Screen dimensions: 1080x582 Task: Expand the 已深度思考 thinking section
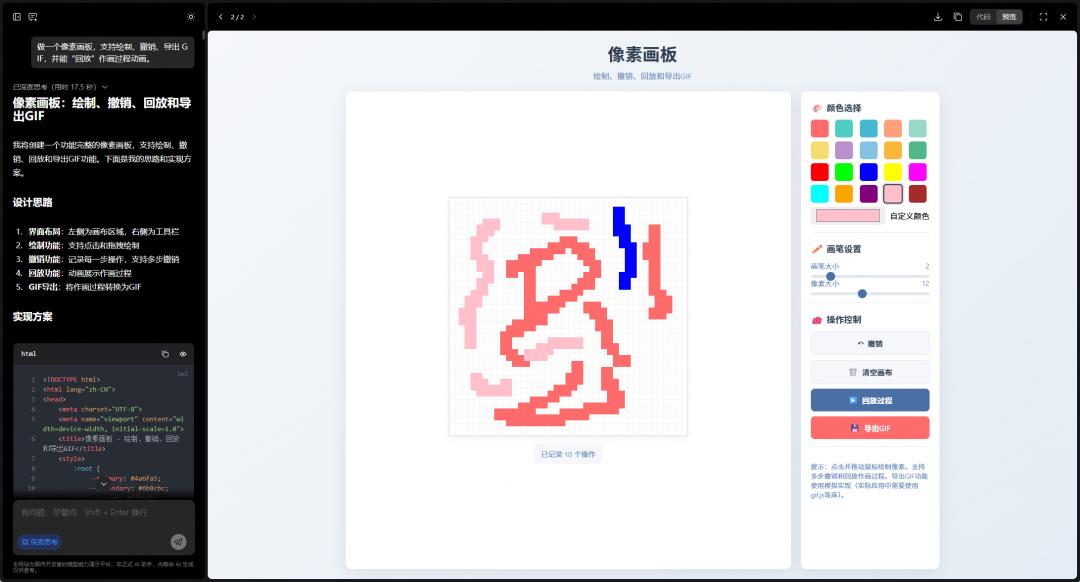(61, 87)
